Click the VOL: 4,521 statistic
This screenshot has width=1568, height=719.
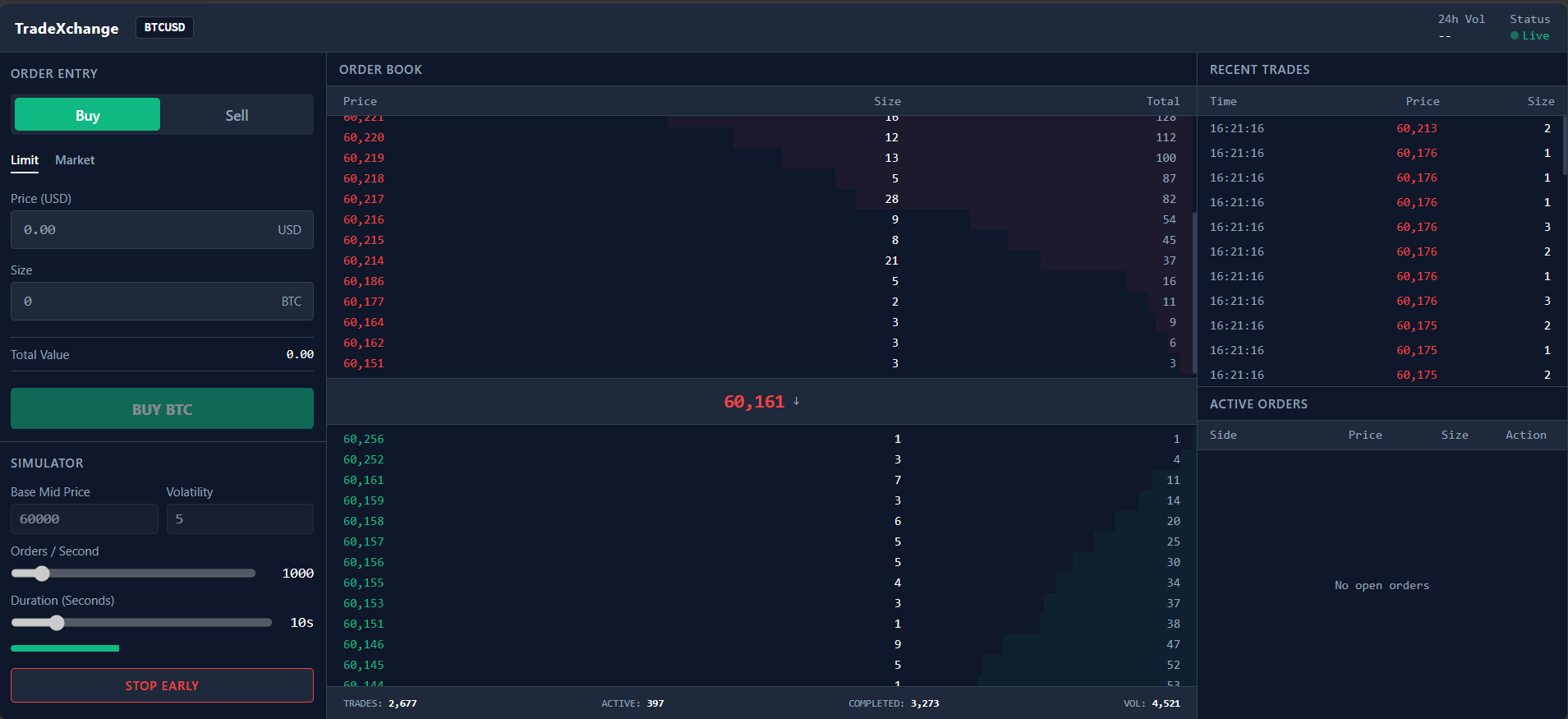tap(1152, 703)
